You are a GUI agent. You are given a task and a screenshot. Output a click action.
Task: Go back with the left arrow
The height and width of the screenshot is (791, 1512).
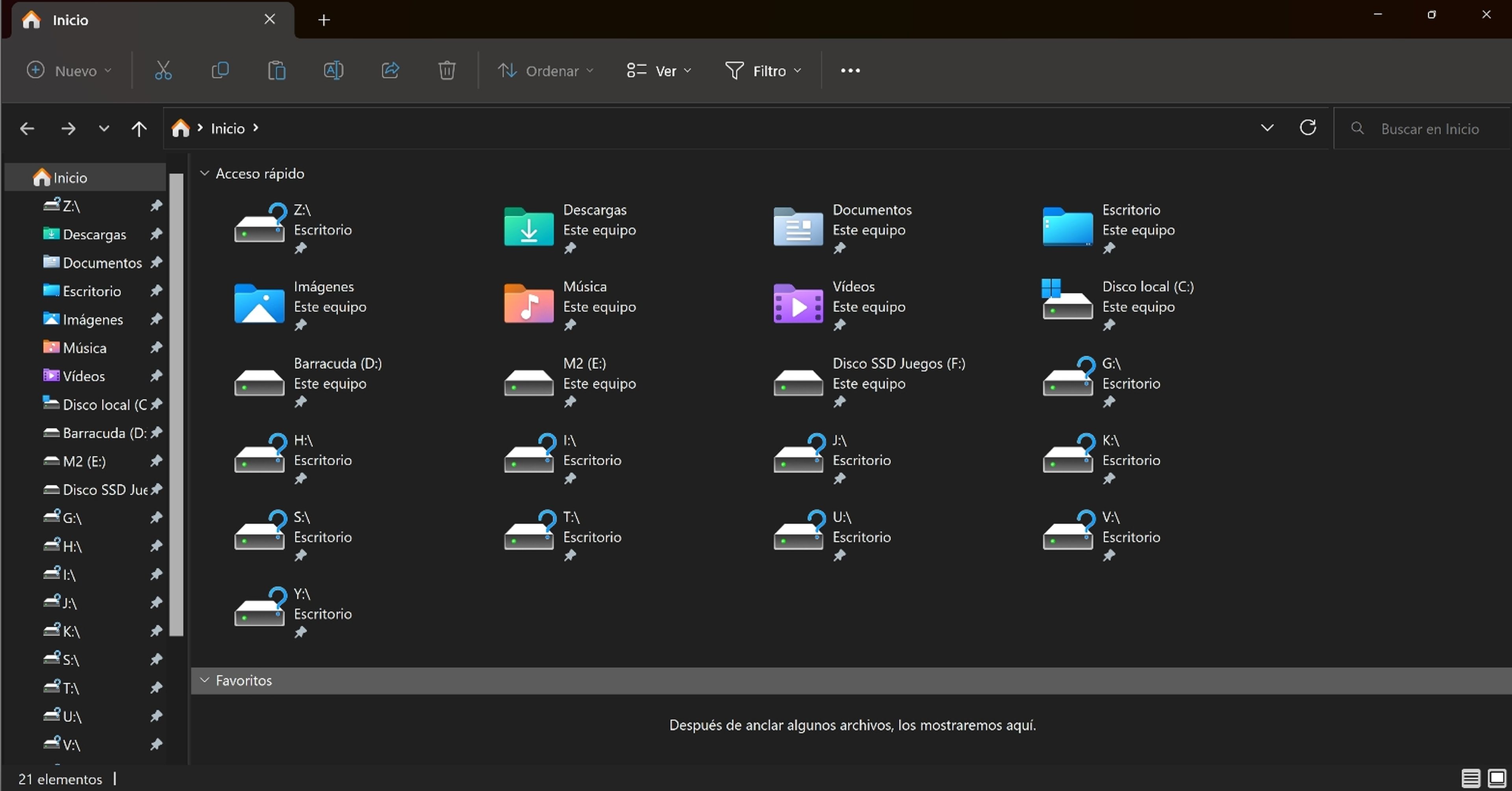(27, 128)
